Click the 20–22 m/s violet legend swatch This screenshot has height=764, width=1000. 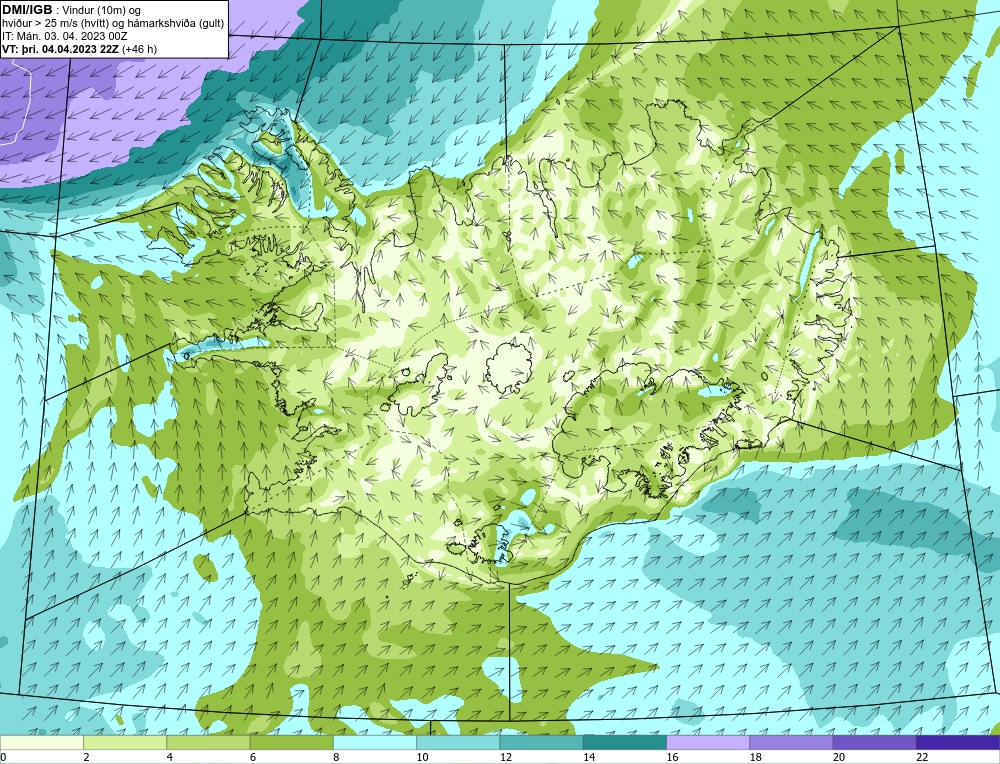874,743
